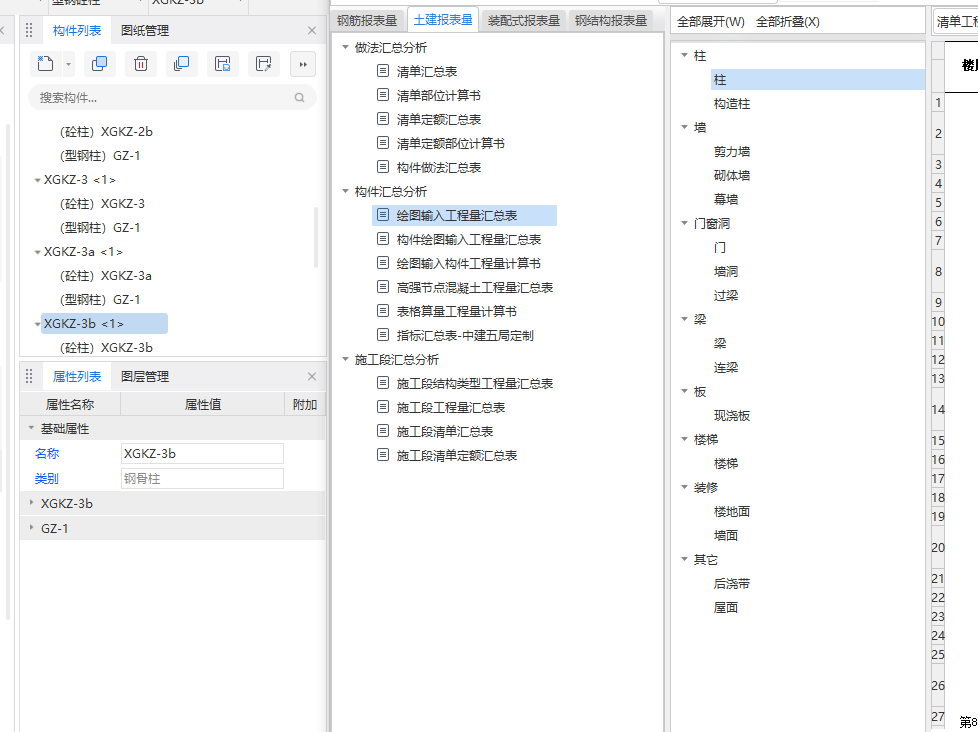Image resolution: width=978 pixels, height=732 pixels.
Task: Open the 清单定额汇总表 report icon
Action: pyautogui.click(x=383, y=118)
